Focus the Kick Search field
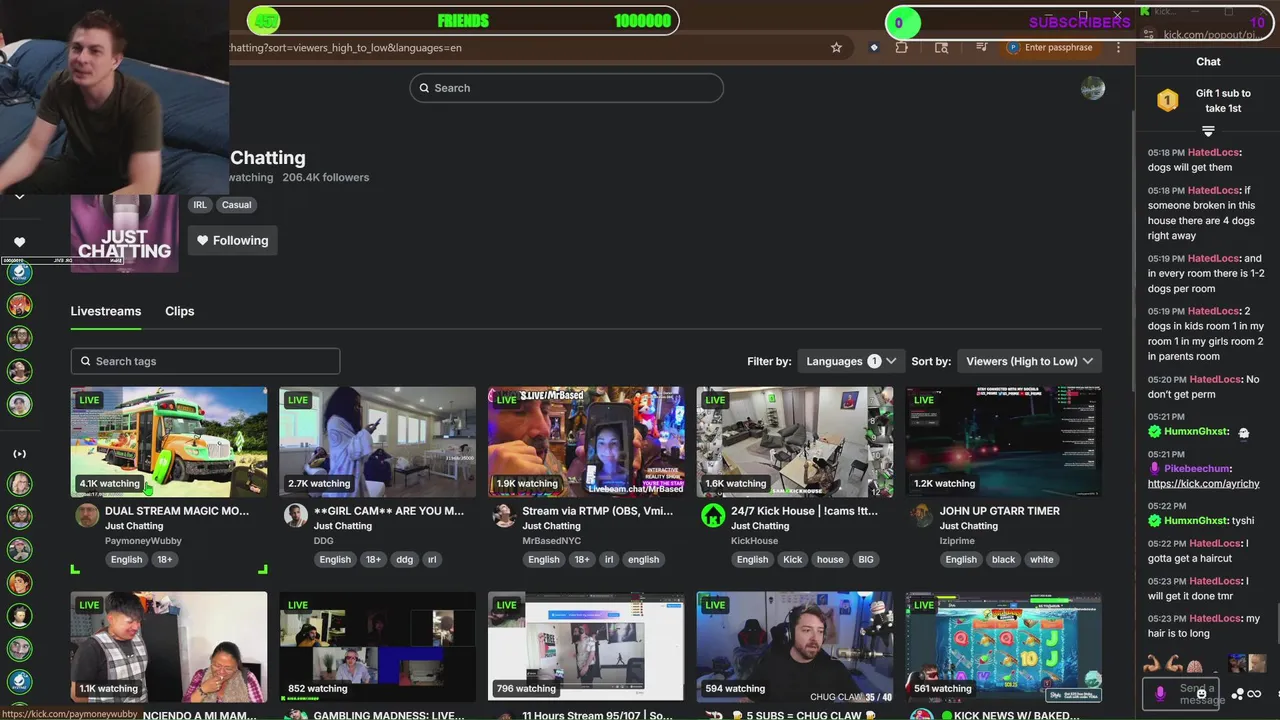The width and height of the screenshot is (1280, 720). click(x=566, y=88)
